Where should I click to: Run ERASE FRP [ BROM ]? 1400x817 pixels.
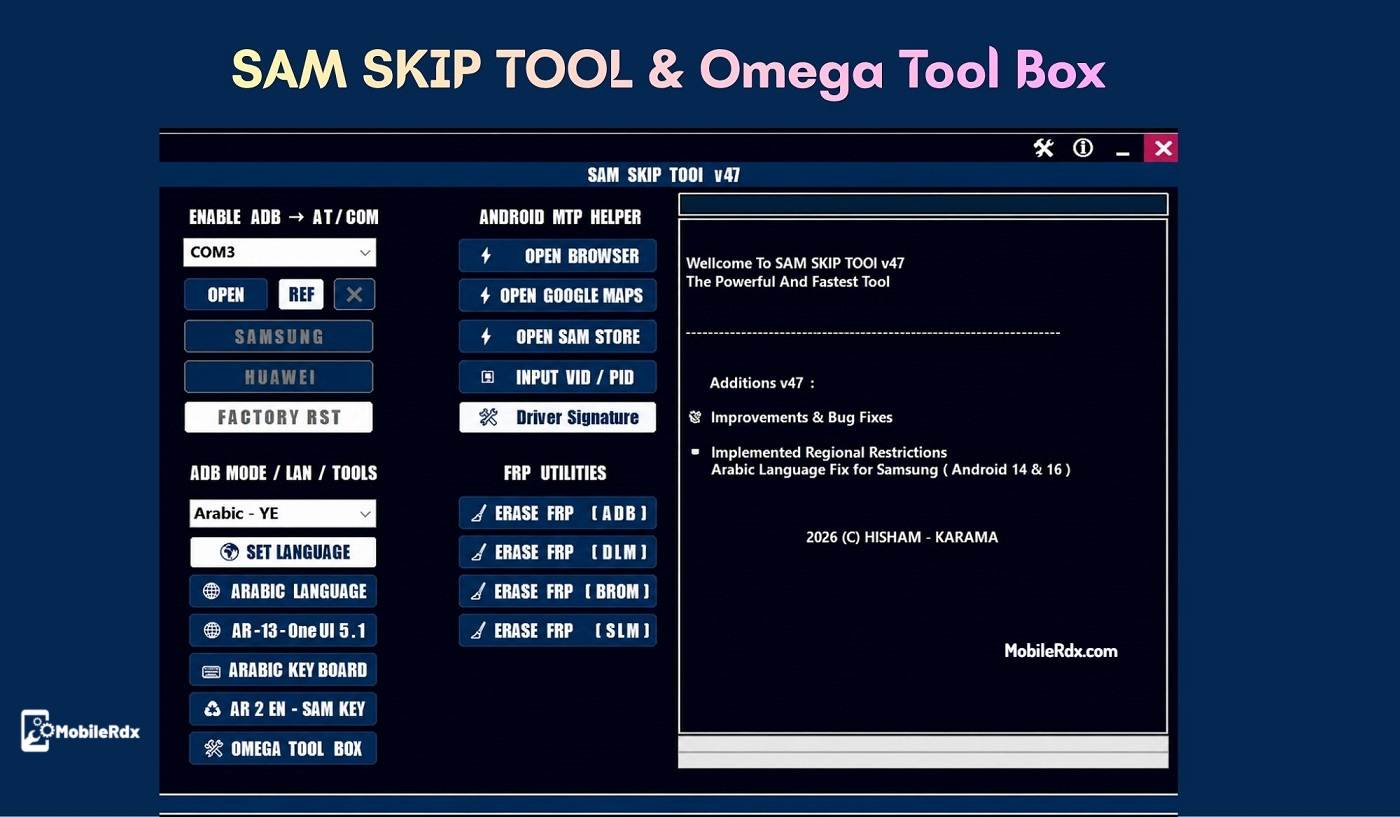click(558, 591)
